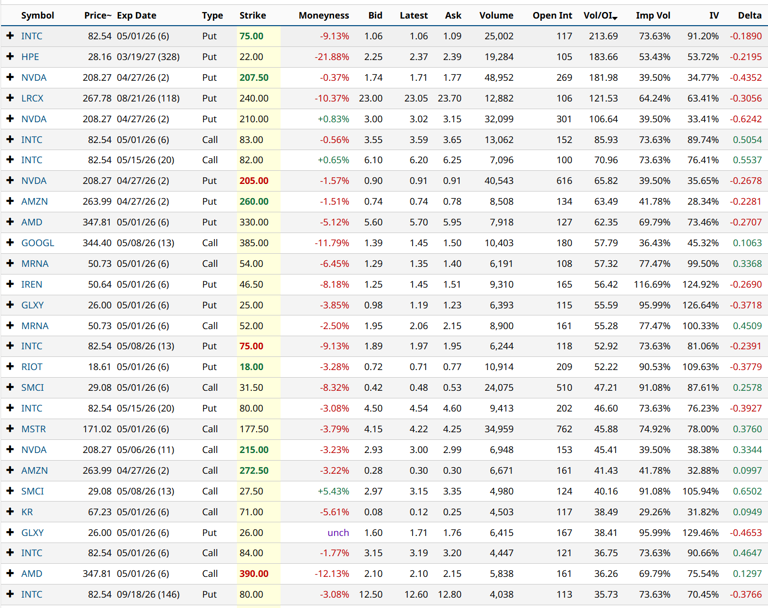Click the plus icon beside GOOGL
This screenshot has height=608, width=768.
coord(10,243)
